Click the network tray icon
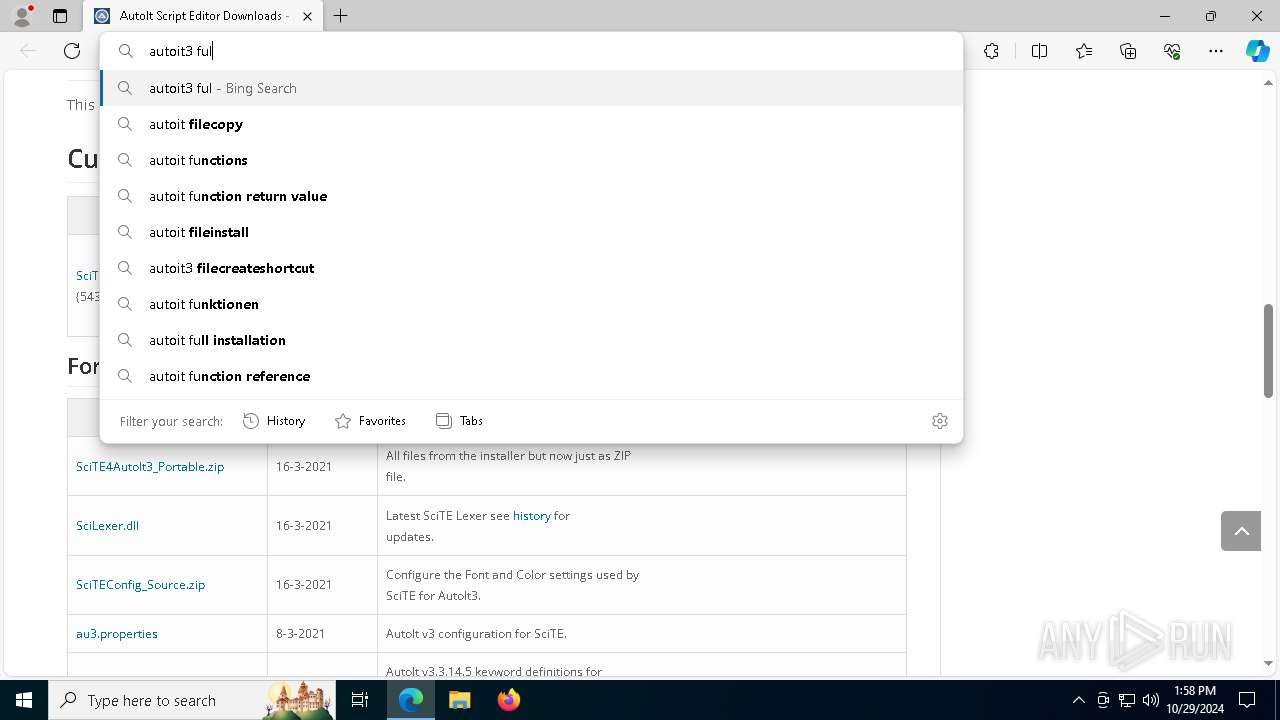The width and height of the screenshot is (1280, 720). [1127, 700]
